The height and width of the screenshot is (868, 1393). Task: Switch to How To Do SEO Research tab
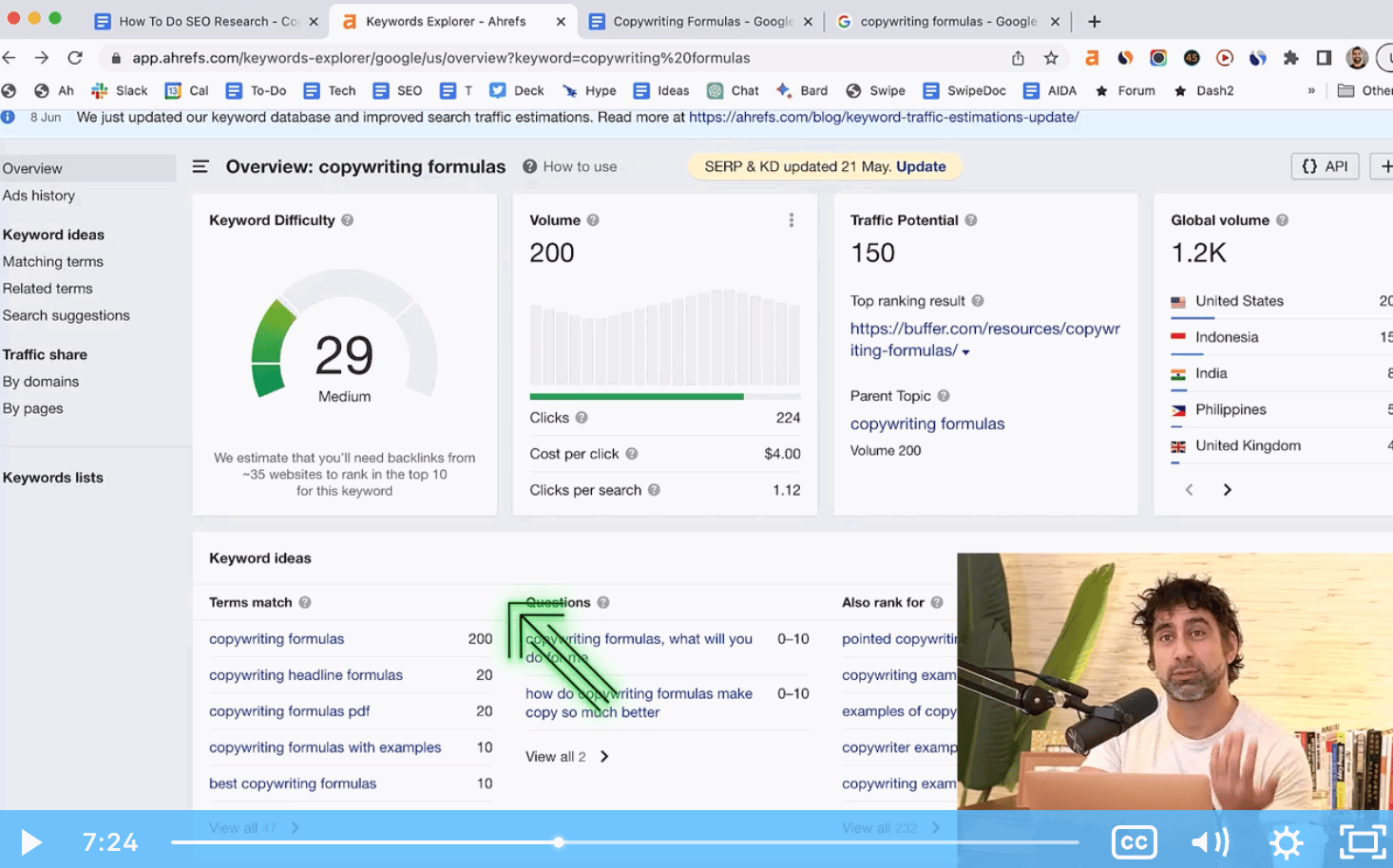(207, 21)
